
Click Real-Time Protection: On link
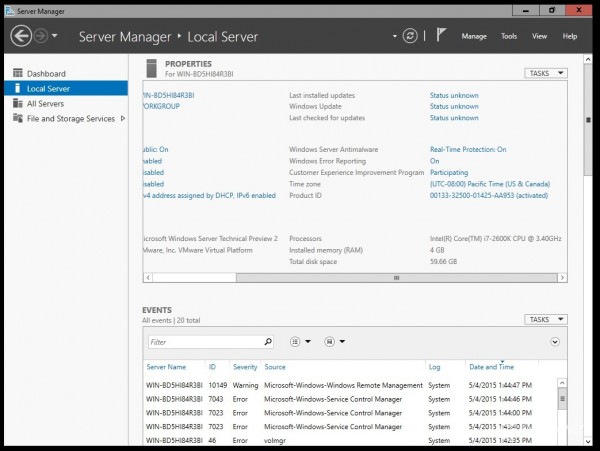(468, 149)
